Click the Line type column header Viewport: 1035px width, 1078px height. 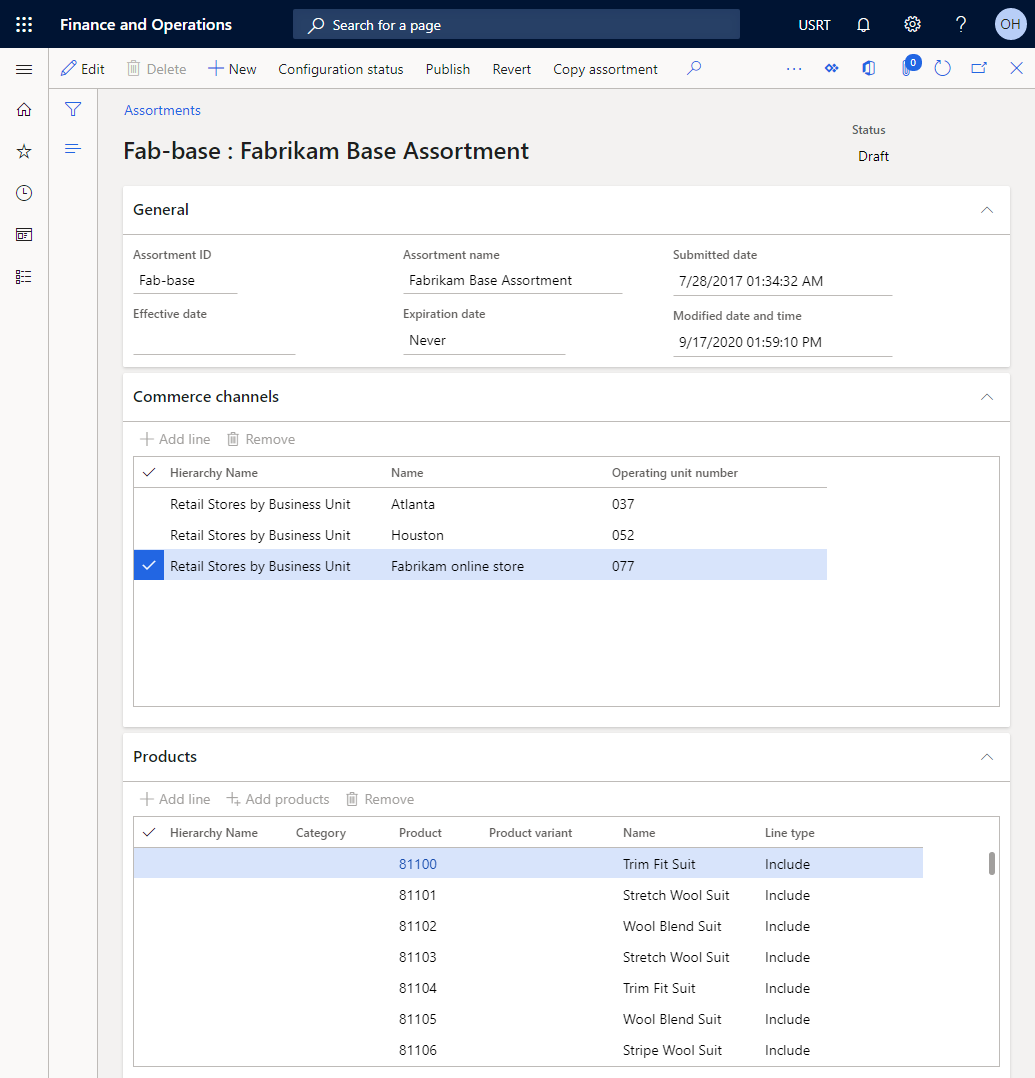789,833
